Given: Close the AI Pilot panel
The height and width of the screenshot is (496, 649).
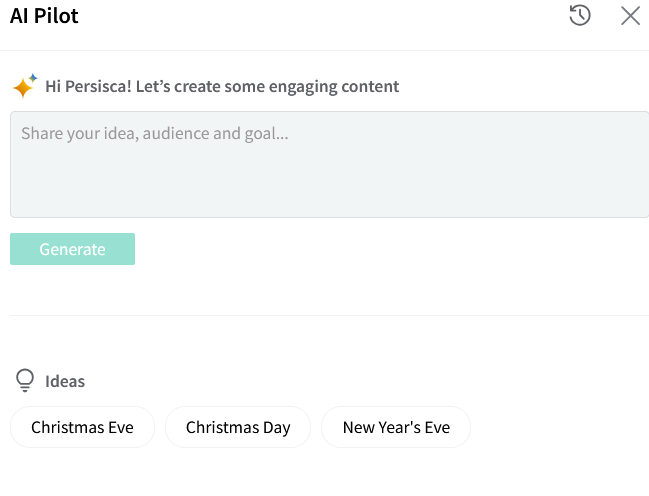Looking at the screenshot, I should pyautogui.click(x=630, y=15).
